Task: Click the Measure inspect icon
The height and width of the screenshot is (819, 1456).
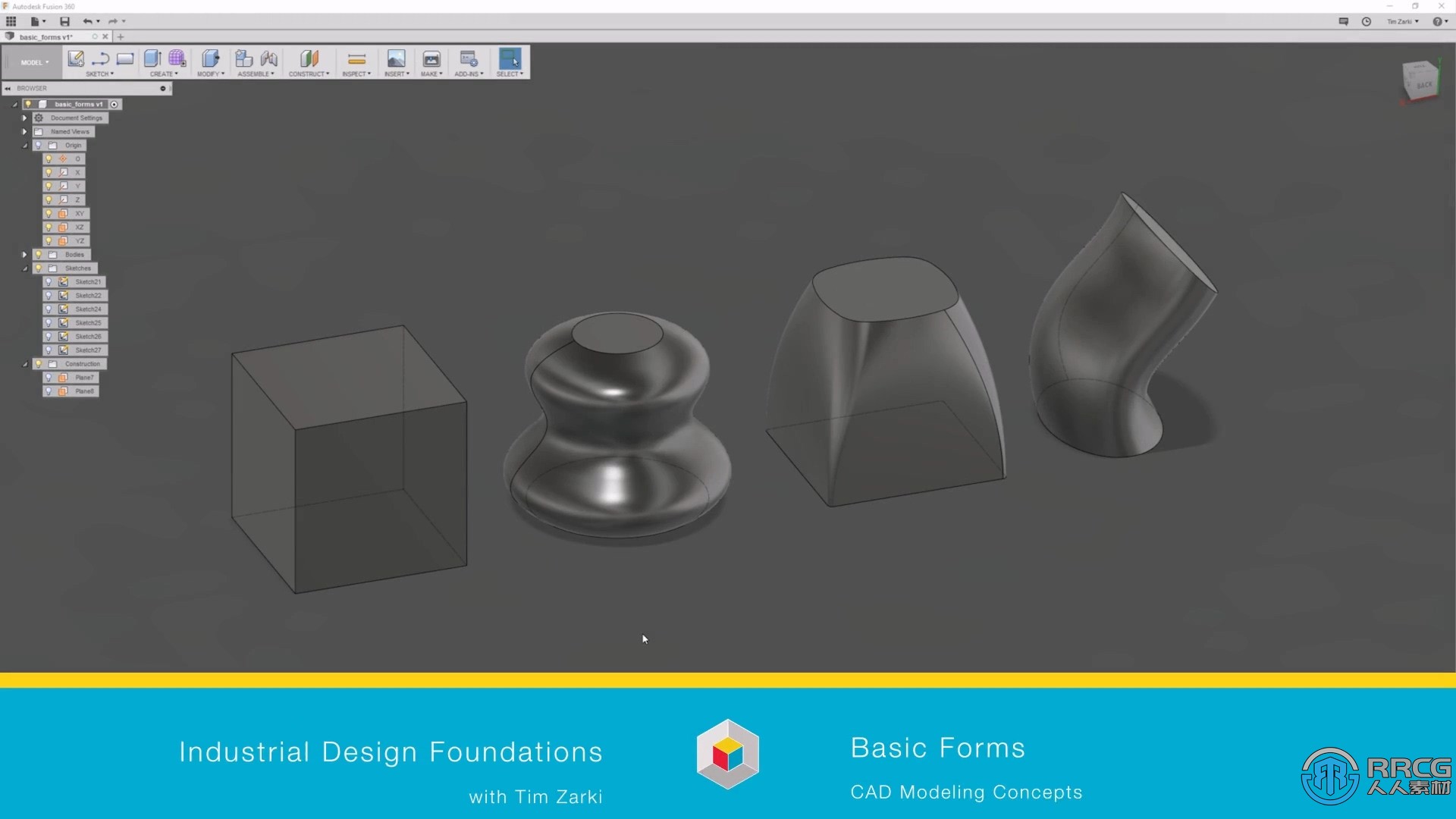Action: click(356, 59)
